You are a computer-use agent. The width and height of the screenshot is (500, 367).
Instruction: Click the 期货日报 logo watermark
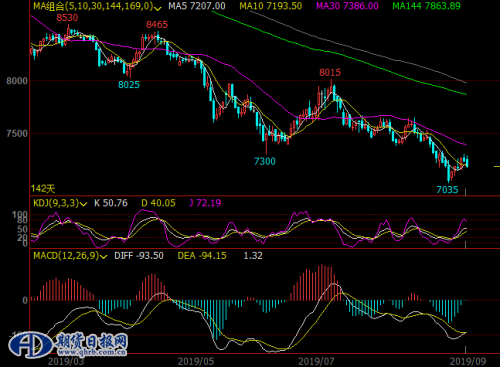[x=68, y=344]
